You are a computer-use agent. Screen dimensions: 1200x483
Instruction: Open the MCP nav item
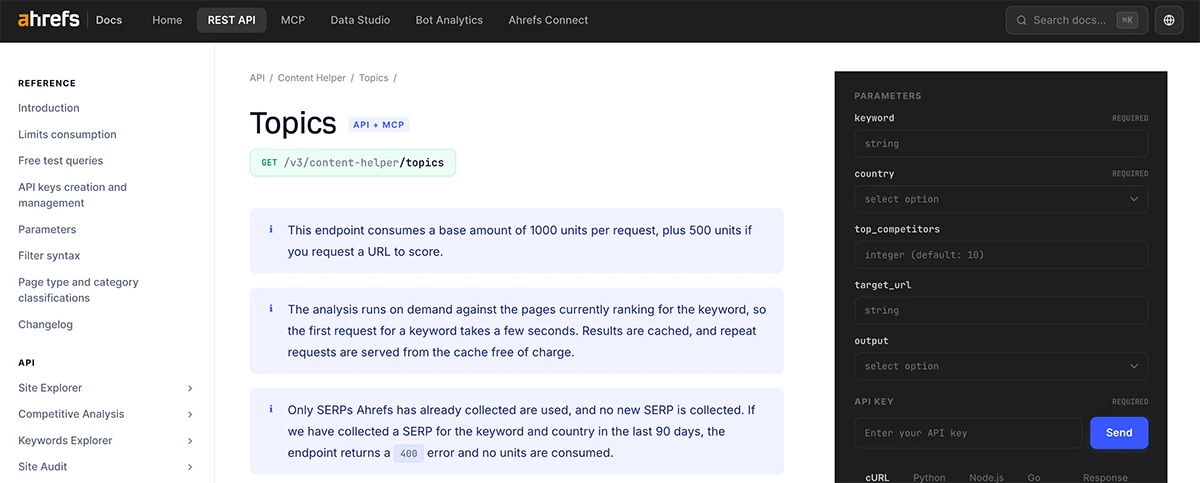click(293, 20)
